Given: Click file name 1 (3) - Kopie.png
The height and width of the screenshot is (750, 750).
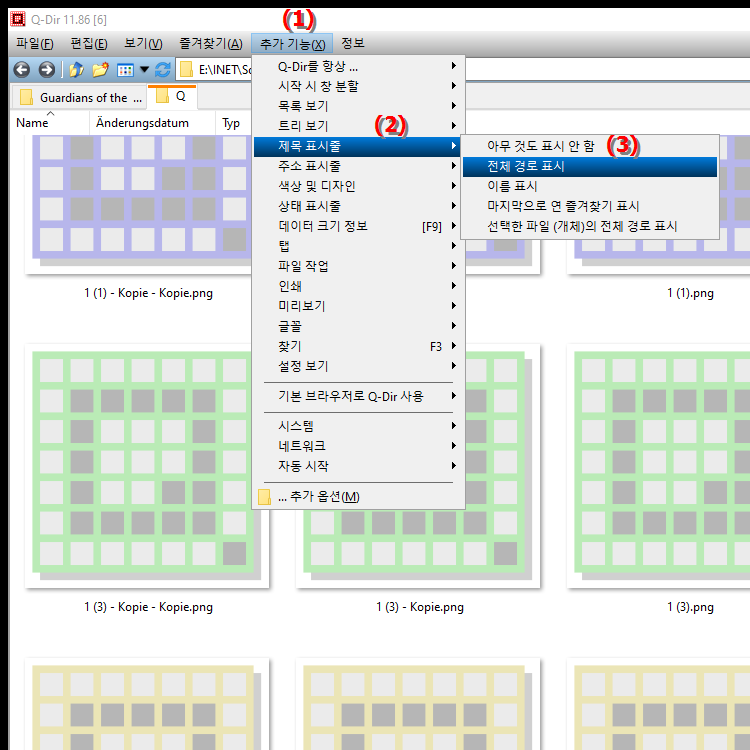Looking at the screenshot, I should tap(420, 607).
